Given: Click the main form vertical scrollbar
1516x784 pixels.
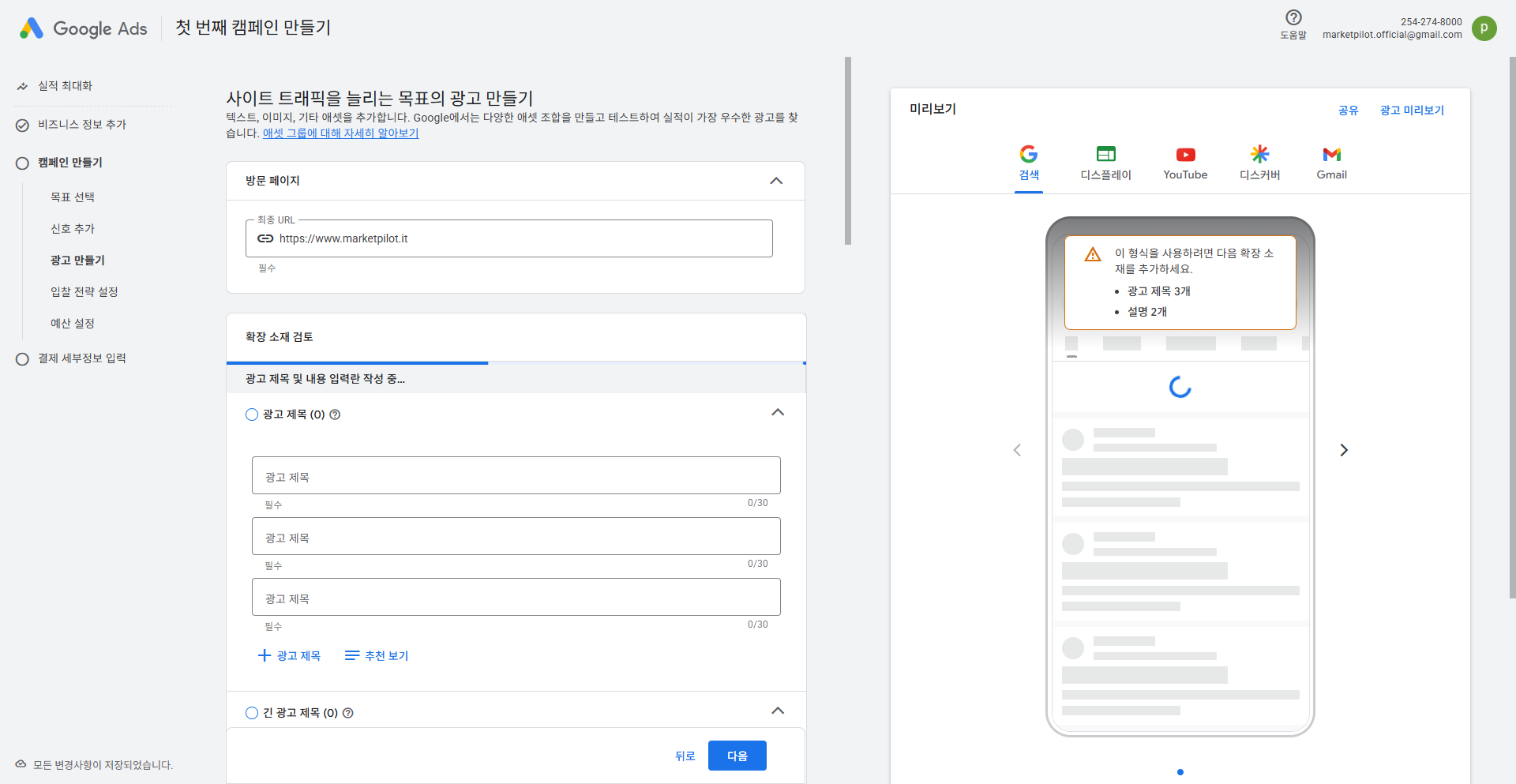Looking at the screenshot, I should [848, 150].
